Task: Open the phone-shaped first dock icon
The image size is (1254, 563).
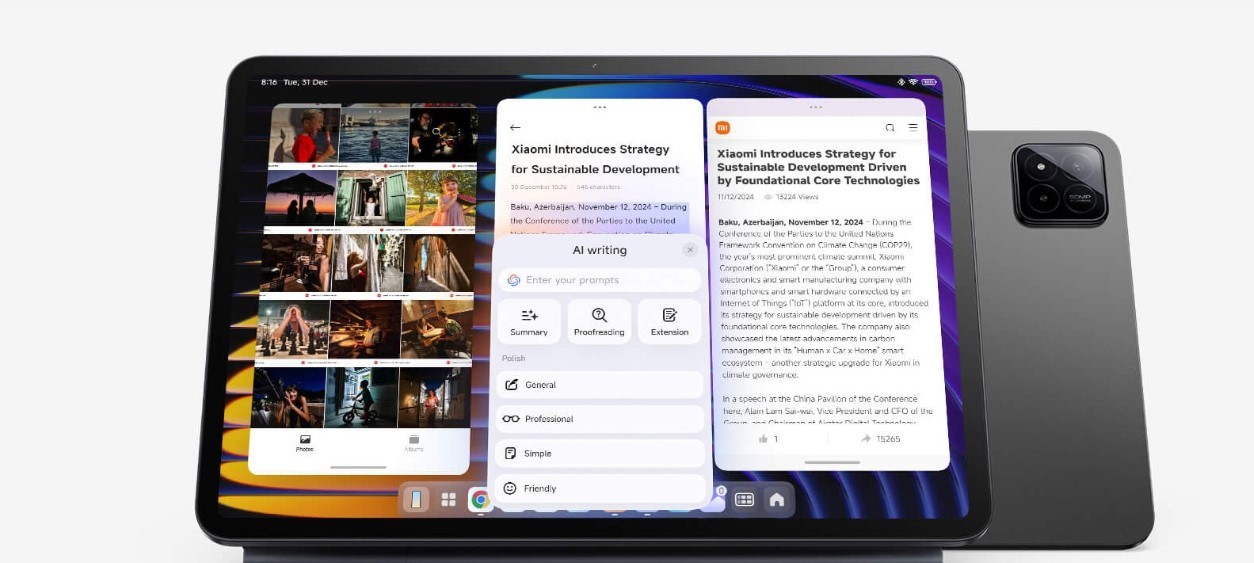Action: (417, 499)
